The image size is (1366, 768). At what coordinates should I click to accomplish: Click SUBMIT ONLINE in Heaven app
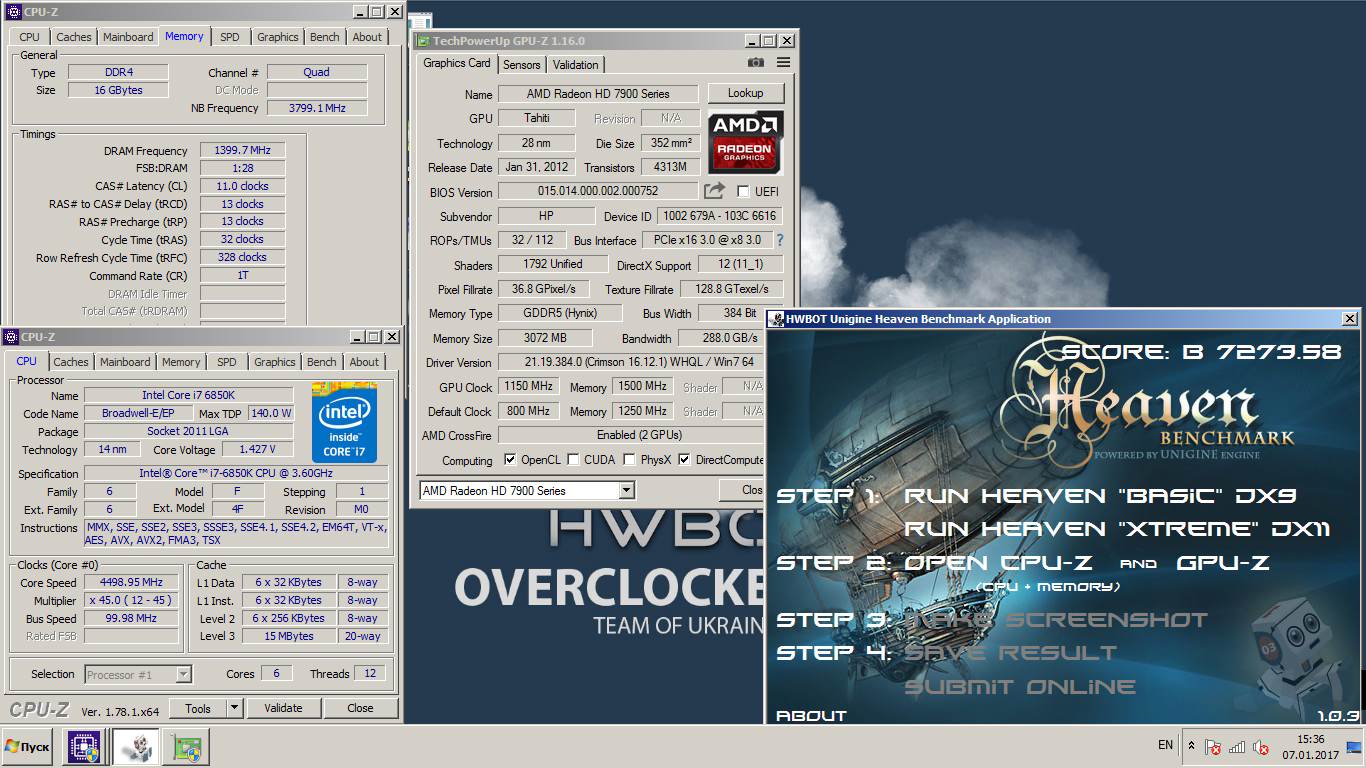[1020, 687]
